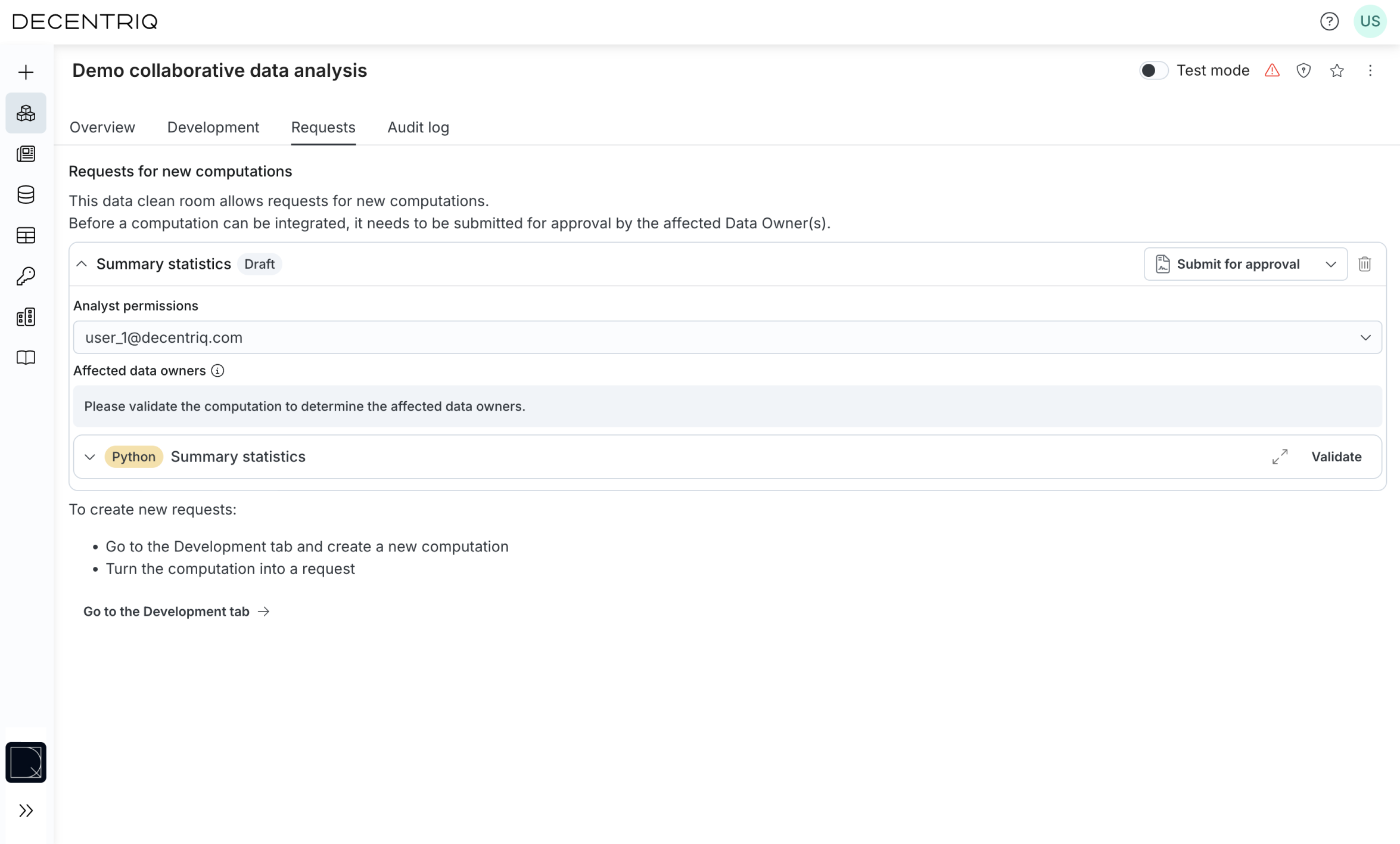Click the star/bookmark icon
The image size is (1400, 844).
(1337, 70)
